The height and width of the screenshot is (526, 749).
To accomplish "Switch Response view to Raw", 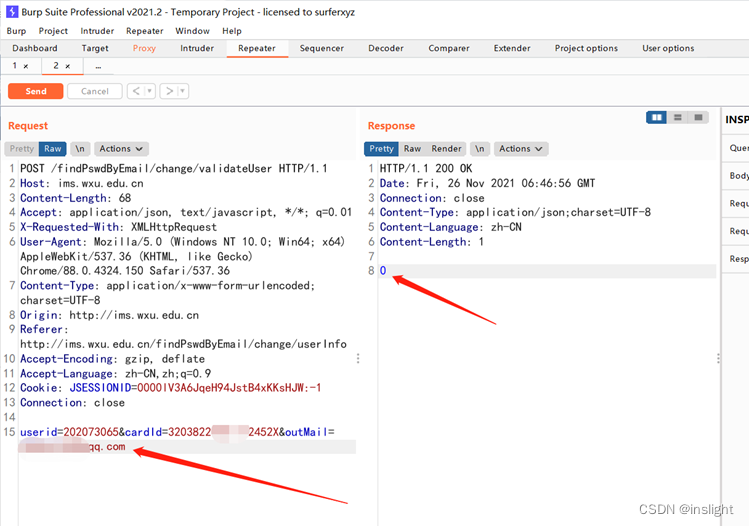I will click(412, 149).
